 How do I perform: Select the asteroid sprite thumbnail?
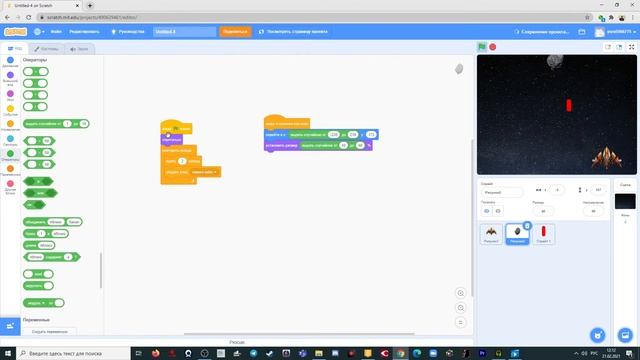(517, 234)
